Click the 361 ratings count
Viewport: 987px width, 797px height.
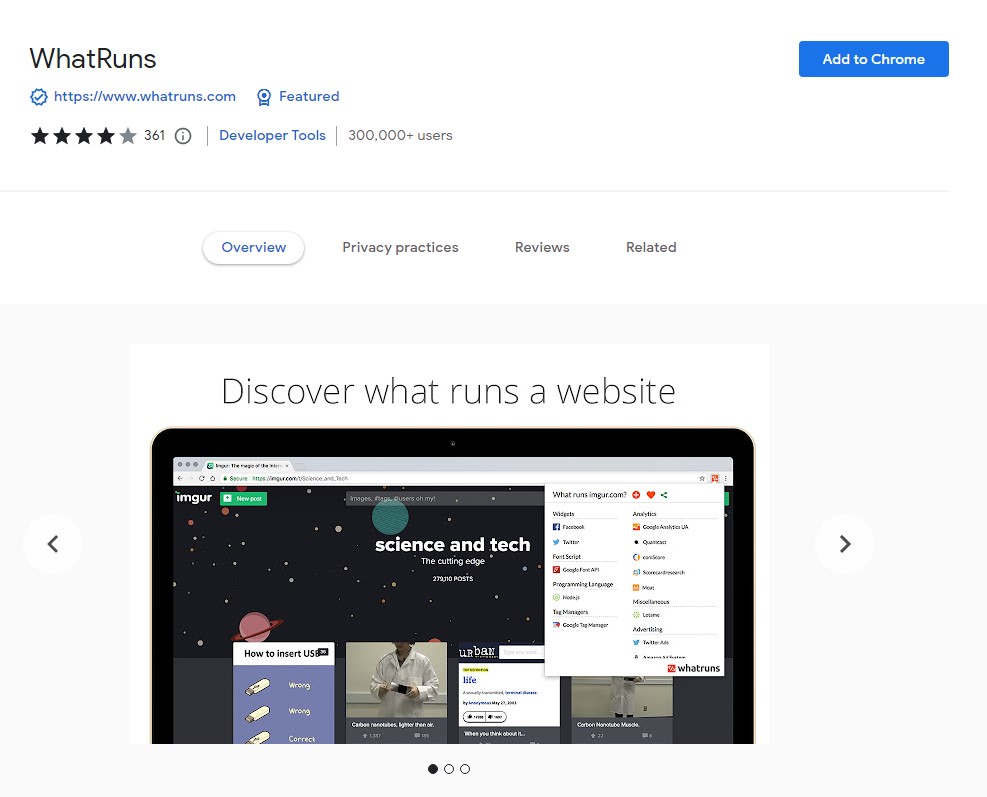(x=154, y=135)
